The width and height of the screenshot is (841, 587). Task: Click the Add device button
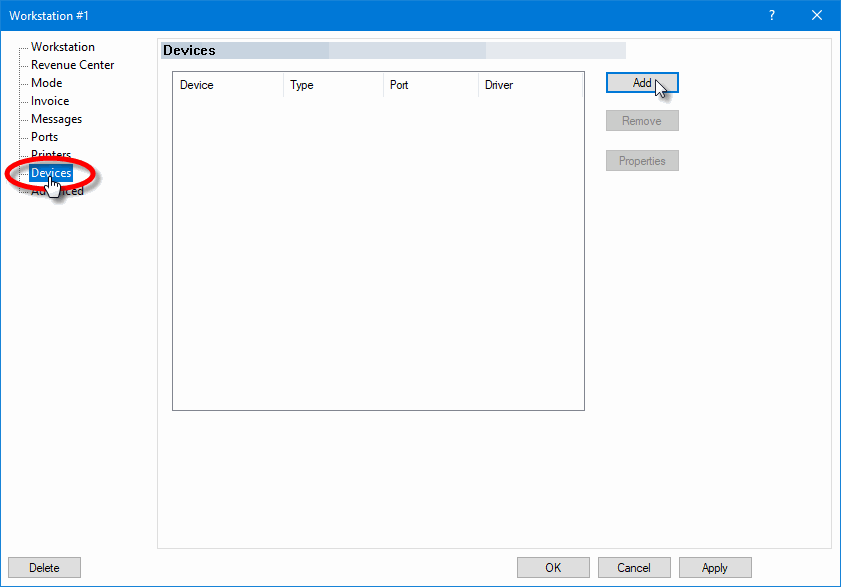pyautogui.click(x=642, y=83)
